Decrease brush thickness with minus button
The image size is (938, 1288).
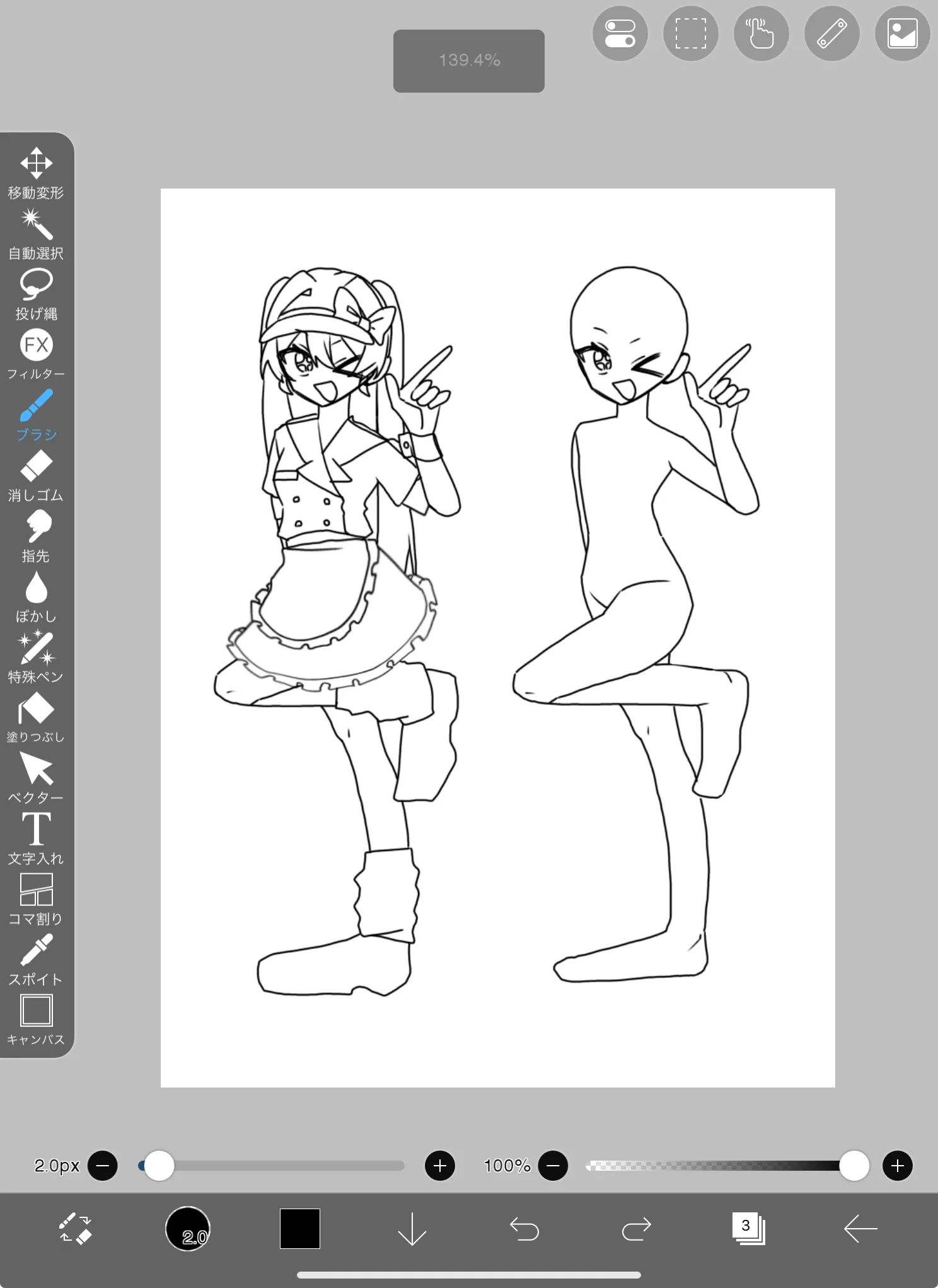tap(103, 1166)
